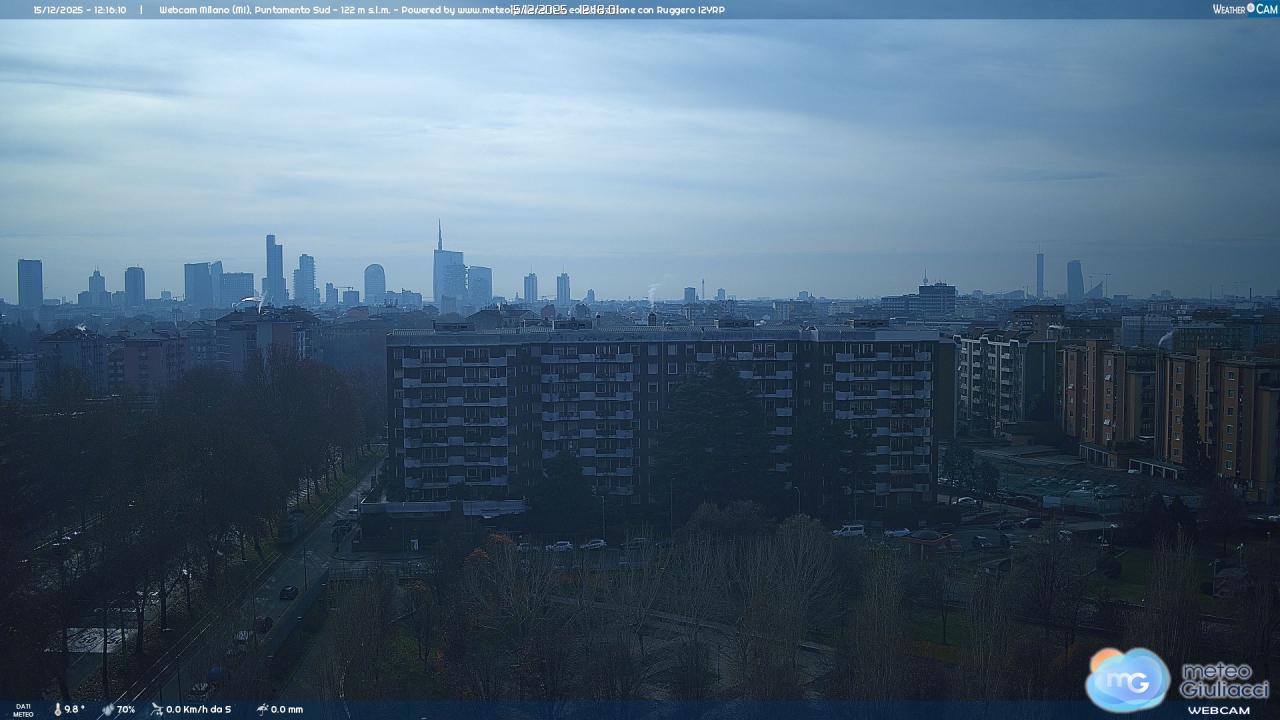Select the 70% humidity value
The image size is (1280, 720).
(x=126, y=709)
